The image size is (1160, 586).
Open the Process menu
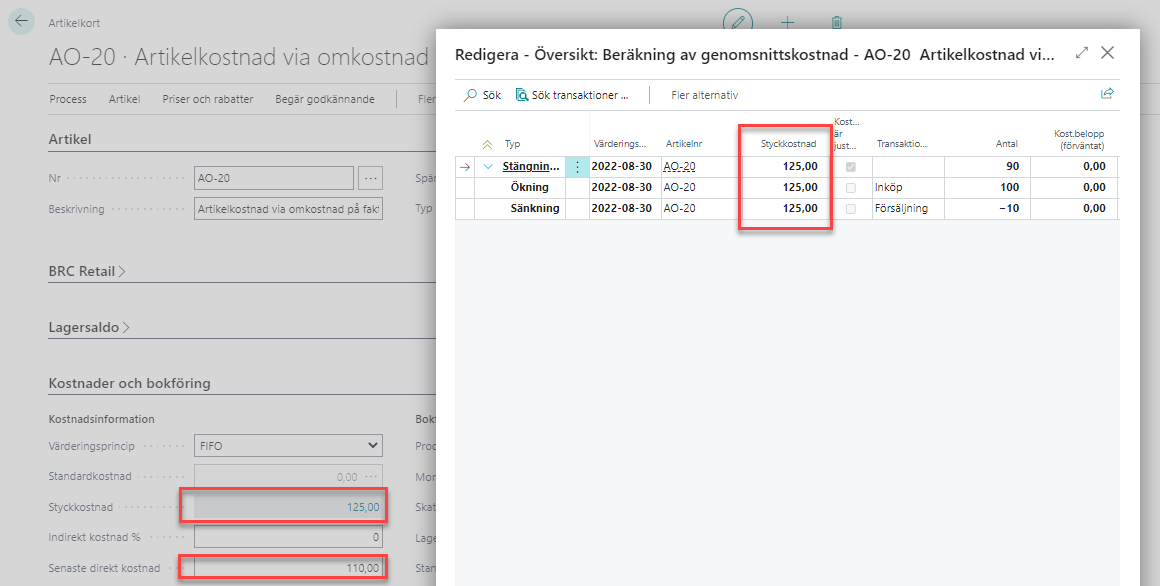68,99
